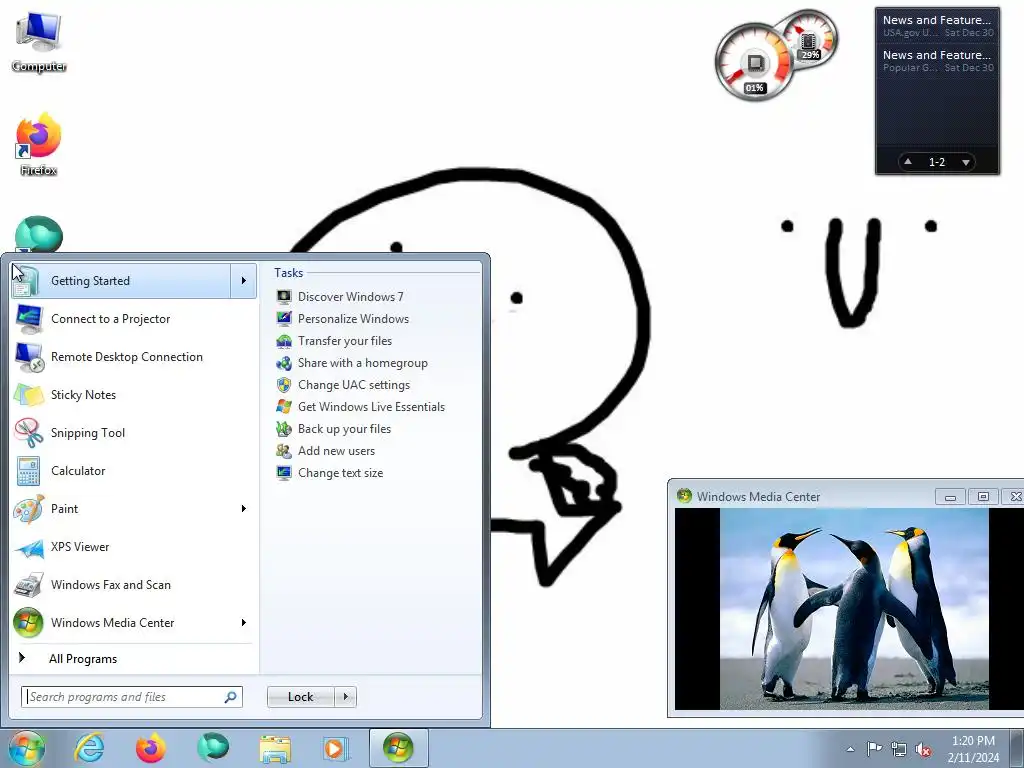The image size is (1024, 768).
Task: Click the search magnifier icon
Action: pos(231,697)
